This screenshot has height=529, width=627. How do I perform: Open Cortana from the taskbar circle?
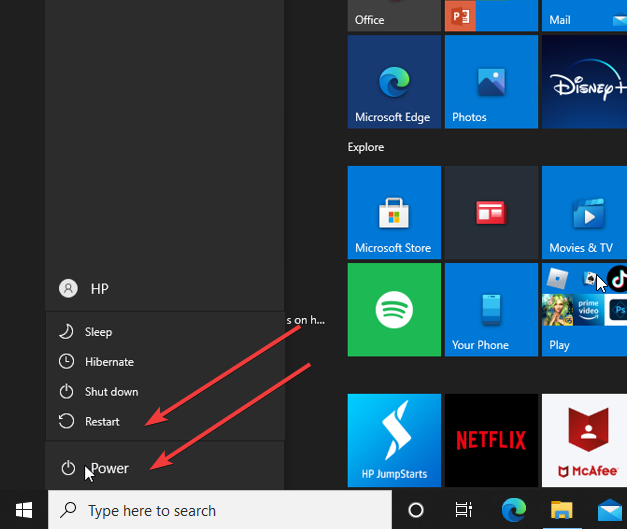(415, 510)
